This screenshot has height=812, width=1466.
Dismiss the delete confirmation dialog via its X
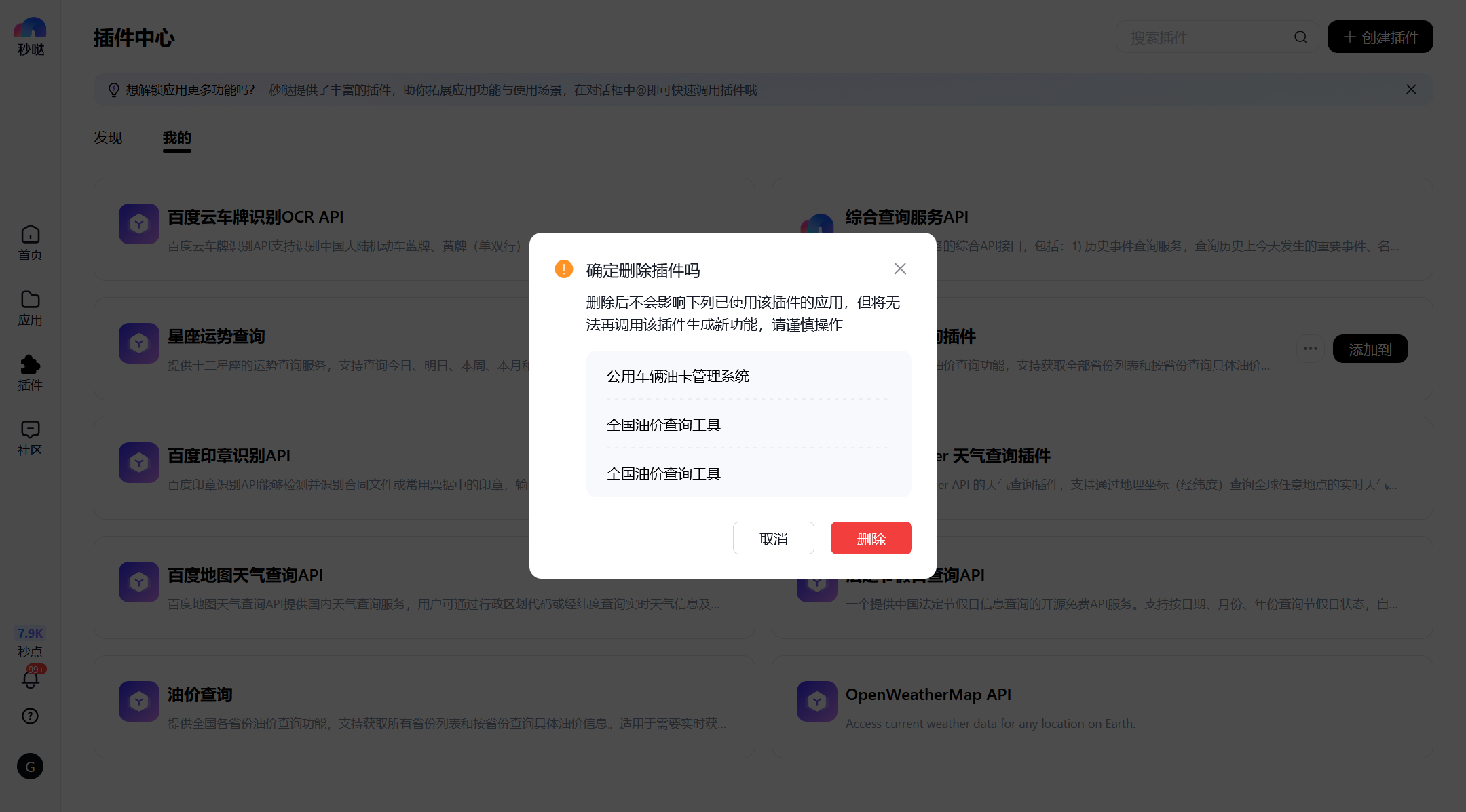click(900, 269)
